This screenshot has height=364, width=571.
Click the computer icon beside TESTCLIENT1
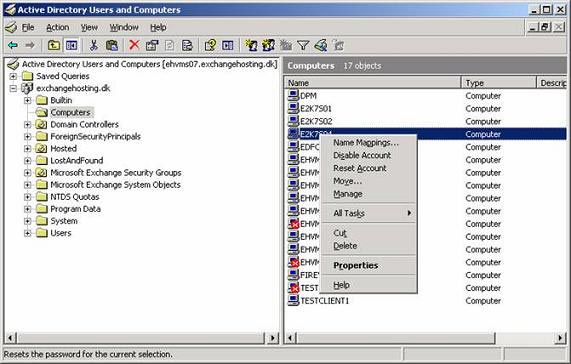pyautogui.click(x=294, y=300)
